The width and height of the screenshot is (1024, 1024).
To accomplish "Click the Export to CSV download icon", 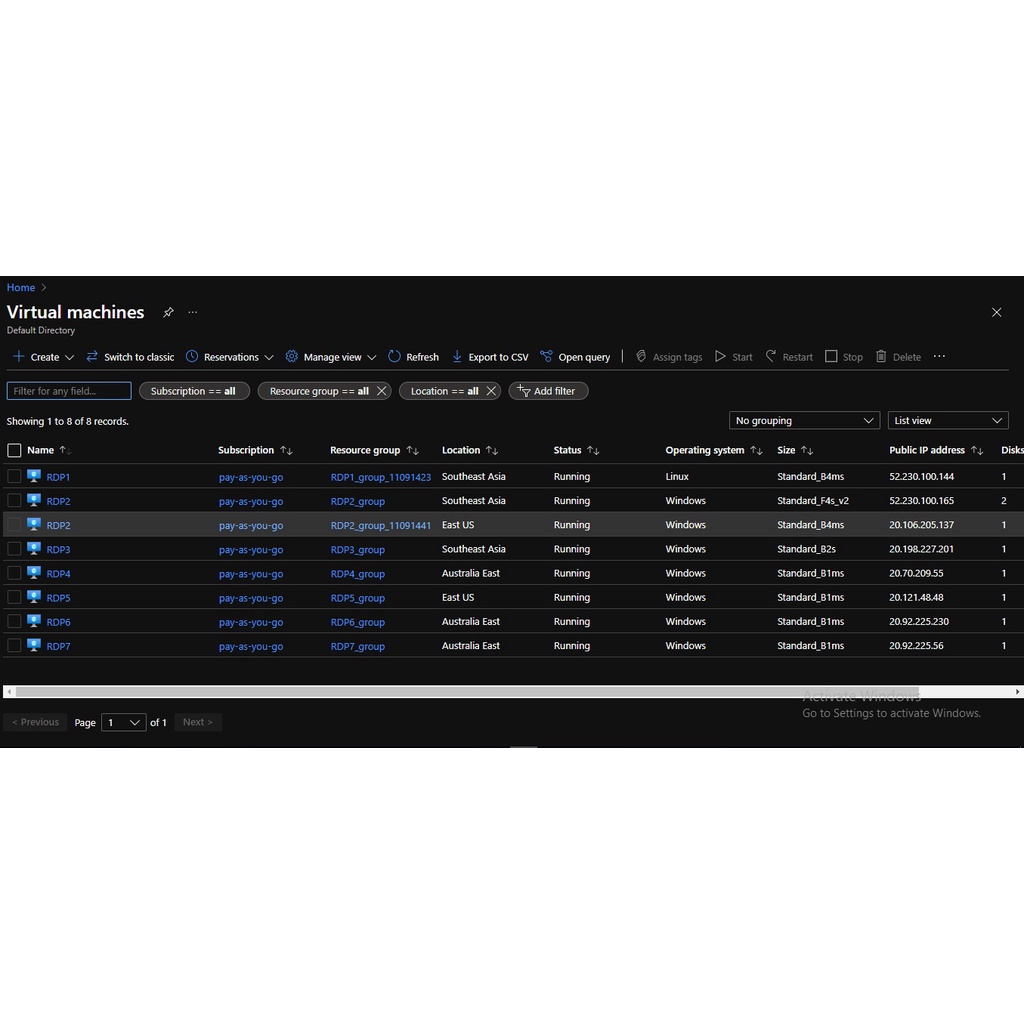I will pyautogui.click(x=457, y=357).
